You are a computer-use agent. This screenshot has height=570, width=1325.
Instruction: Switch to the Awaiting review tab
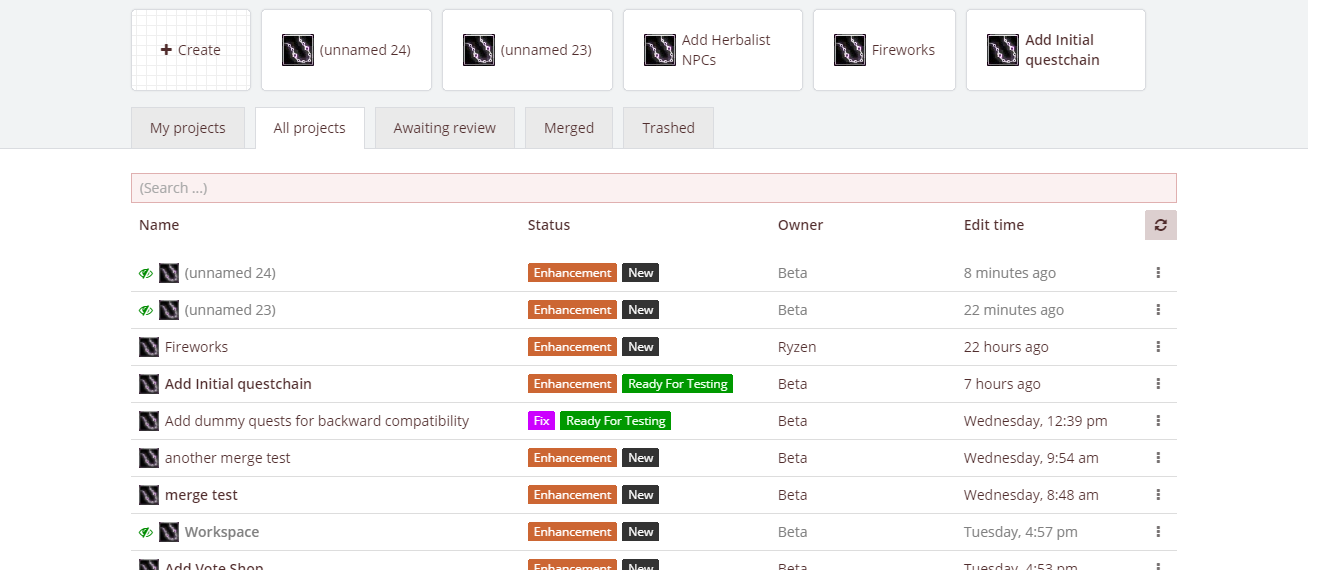[444, 128]
